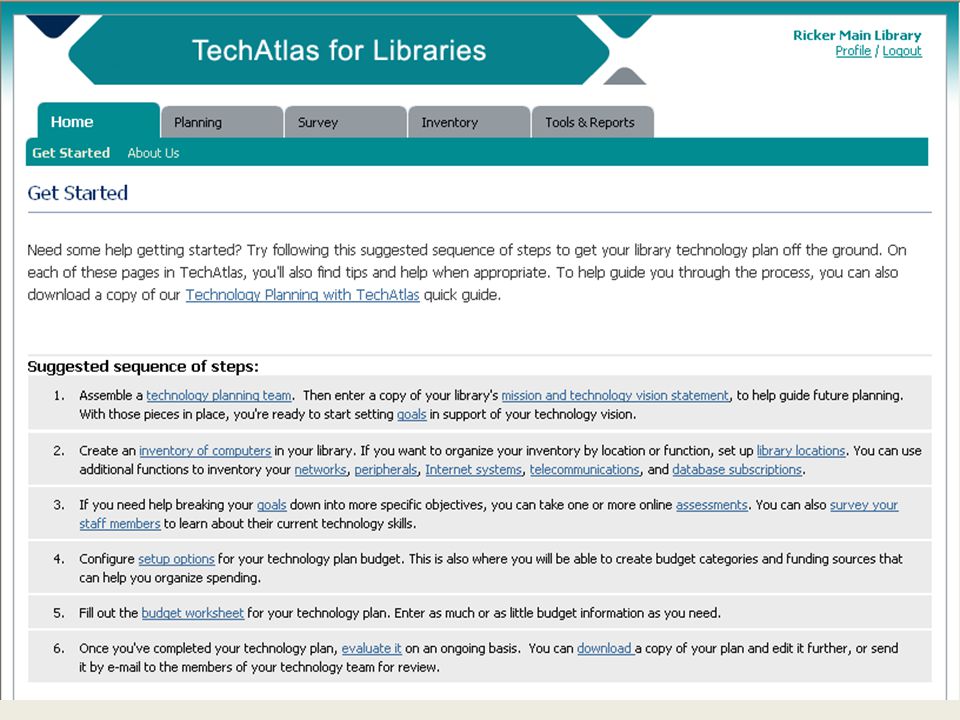Open the inventory of computers link
This screenshot has width=960, height=720.
point(205,451)
